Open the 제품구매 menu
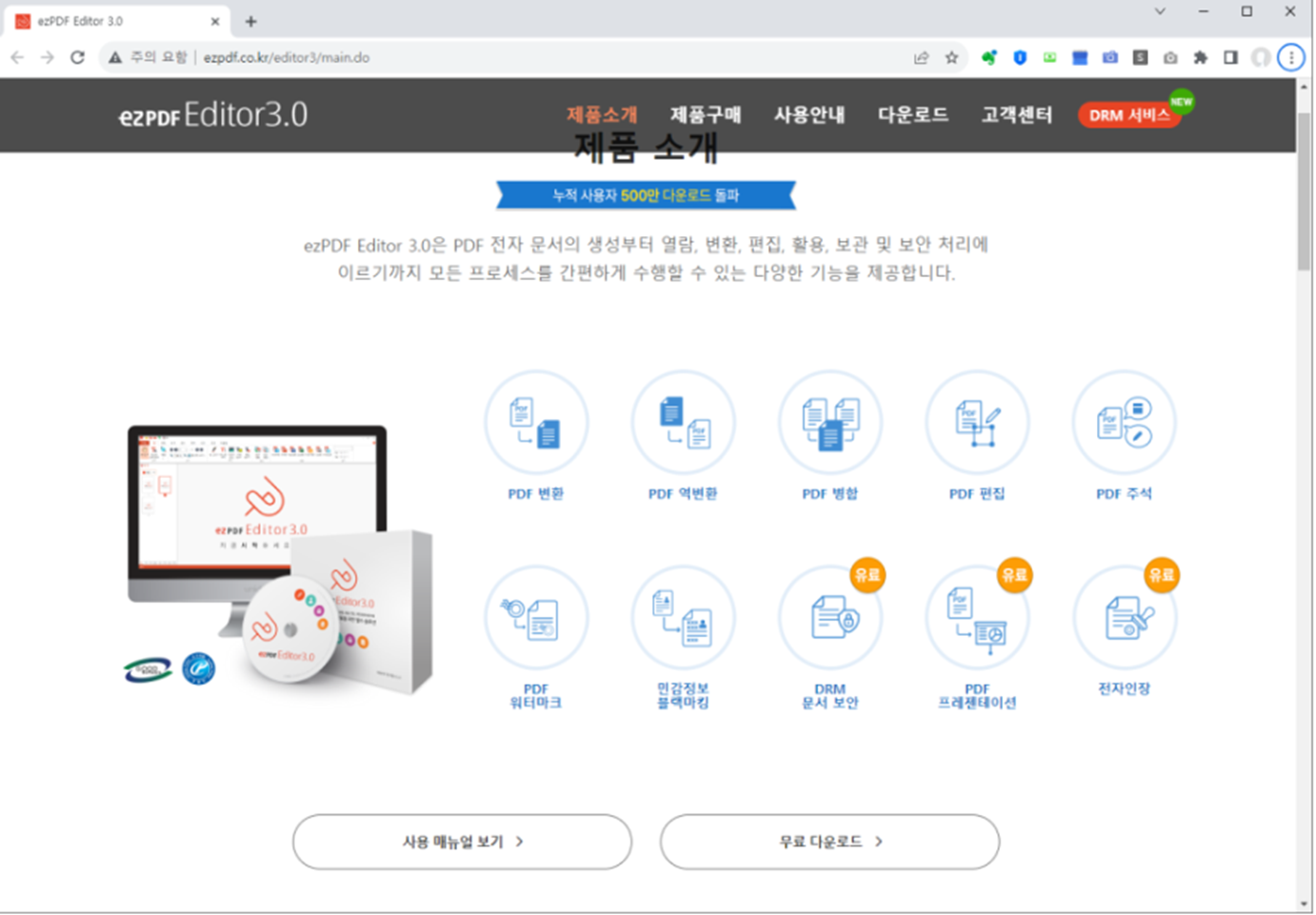 coord(706,114)
